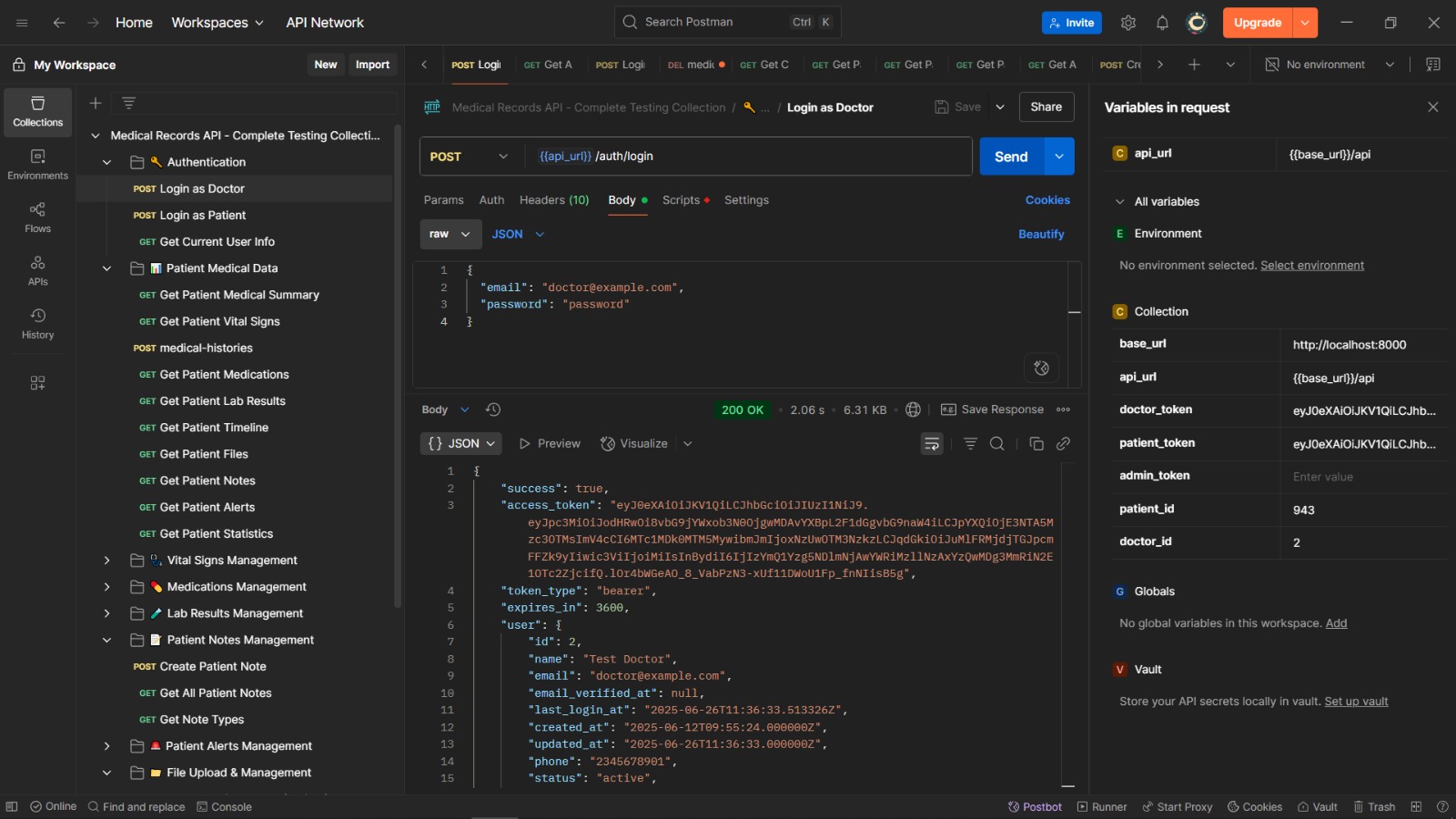Beautify the request body
The image size is (1456, 819).
(x=1041, y=234)
